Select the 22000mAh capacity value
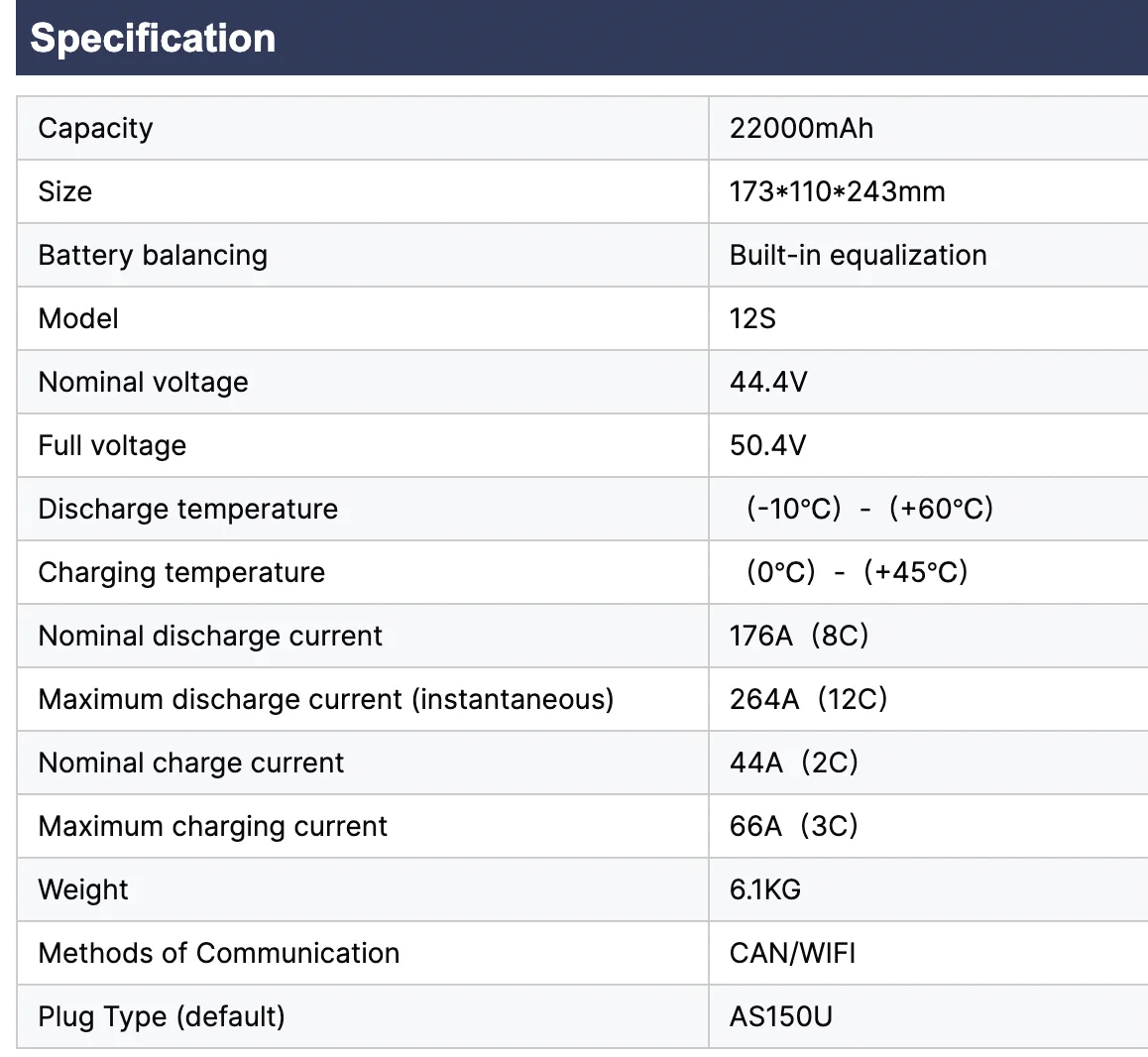 (x=801, y=128)
